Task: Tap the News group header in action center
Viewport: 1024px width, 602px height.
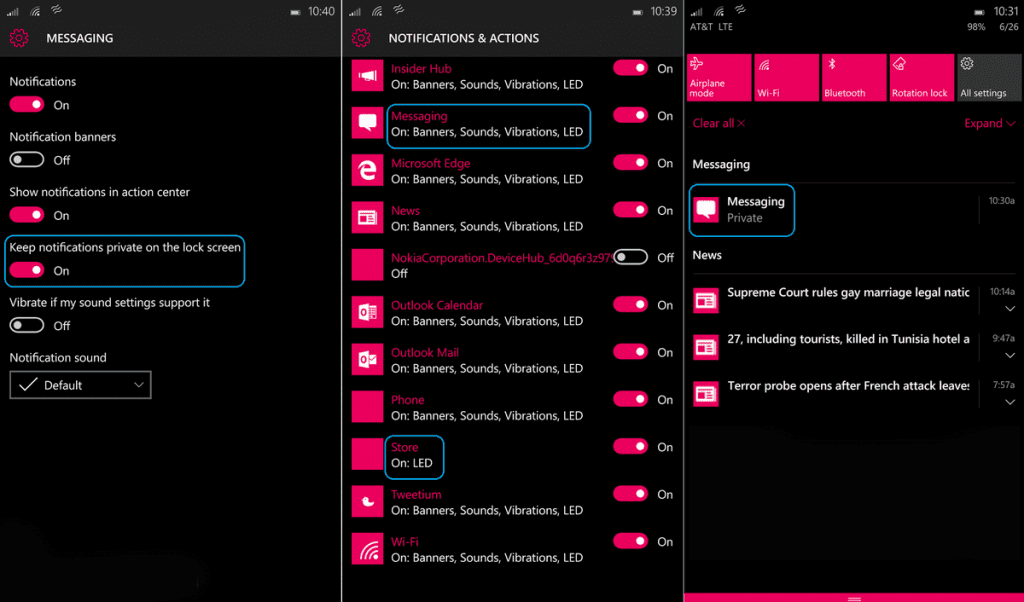Action: pos(707,255)
